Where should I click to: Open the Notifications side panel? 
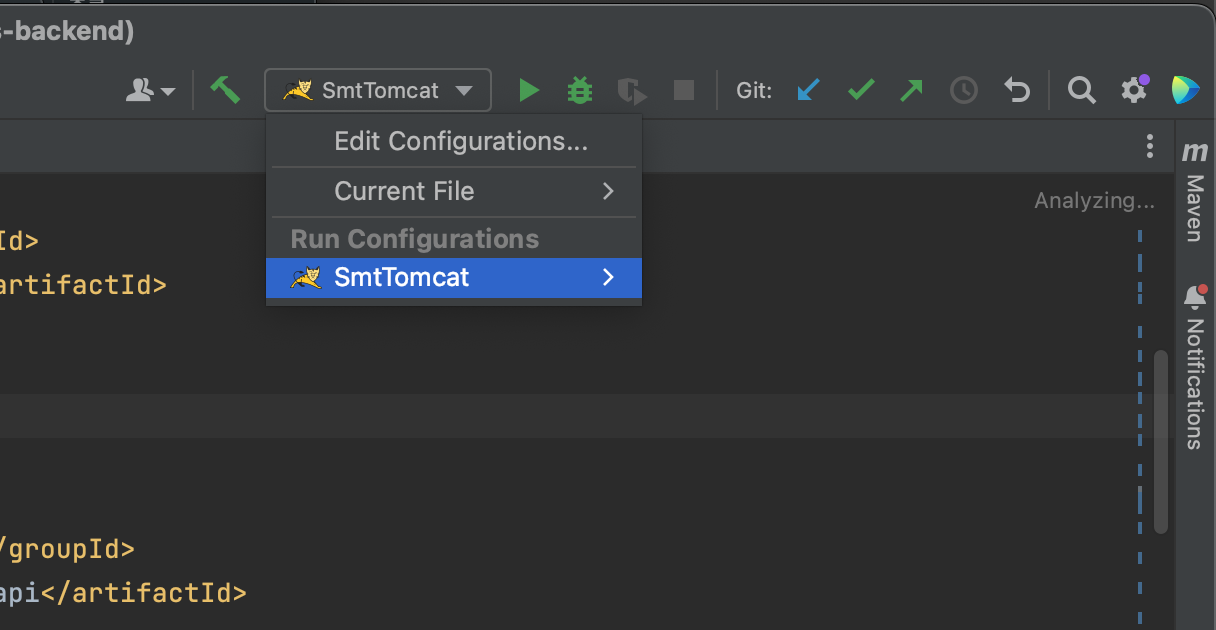pyautogui.click(x=1195, y=370)
